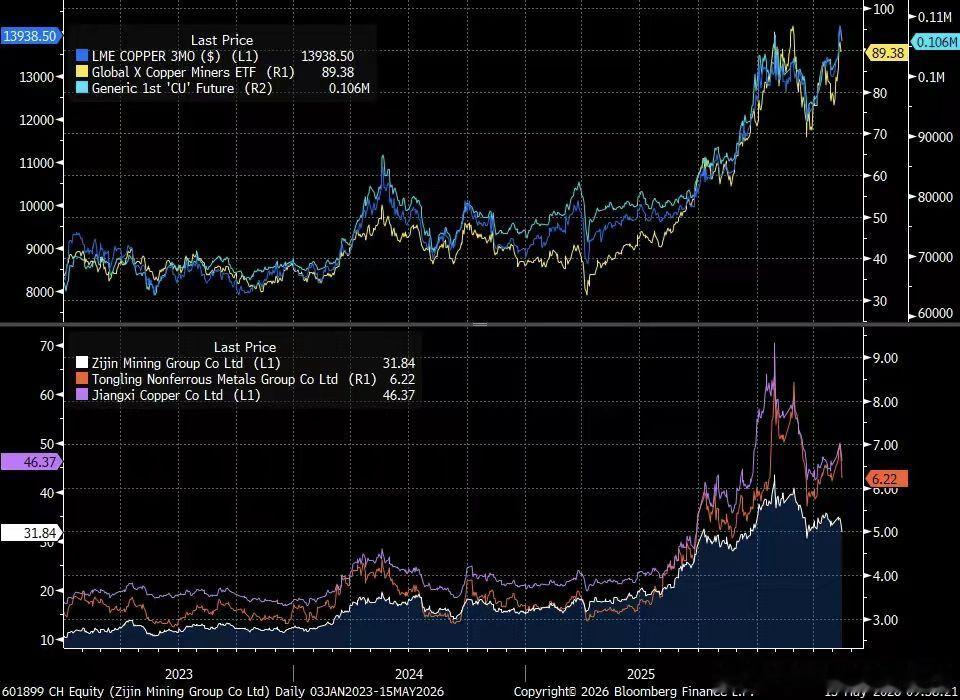Click the Generic 1st CU Future cyan swatch
The height and width of the screenshot is (700, 960).
[x=83, y=88]
